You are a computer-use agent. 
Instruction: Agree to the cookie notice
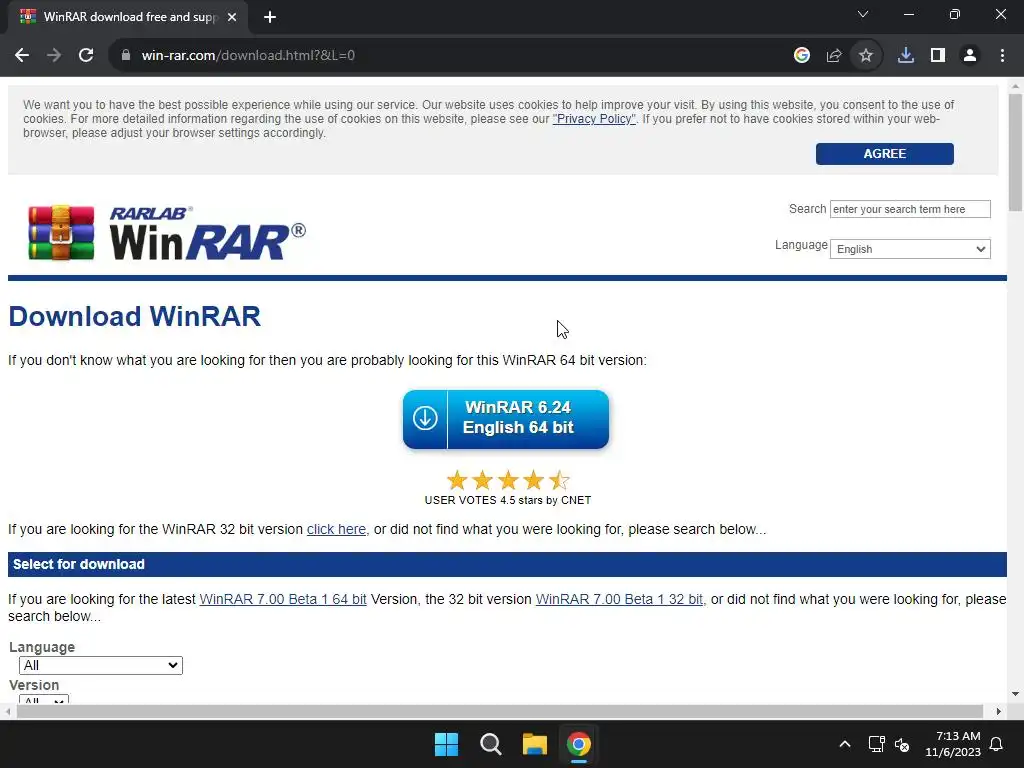[884, 153]
